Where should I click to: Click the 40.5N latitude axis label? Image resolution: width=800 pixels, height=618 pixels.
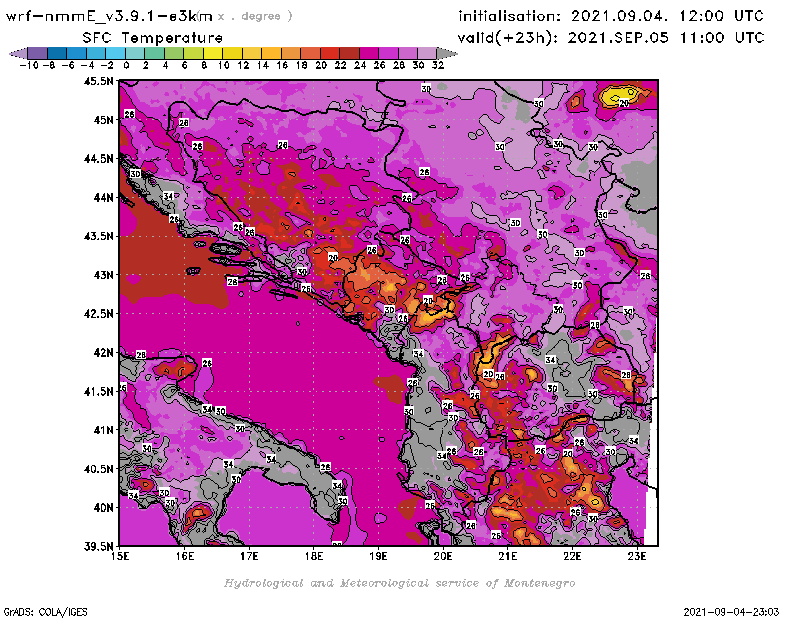(98, 468)
